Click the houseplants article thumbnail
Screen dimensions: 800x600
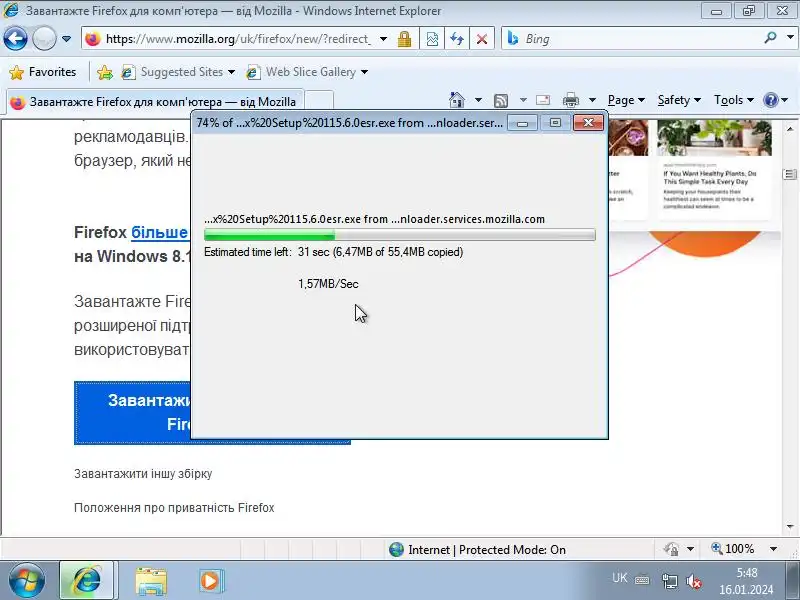point(714,138)
